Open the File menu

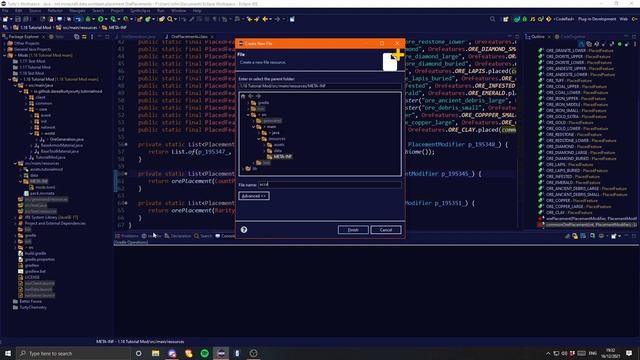click(5, 11)
